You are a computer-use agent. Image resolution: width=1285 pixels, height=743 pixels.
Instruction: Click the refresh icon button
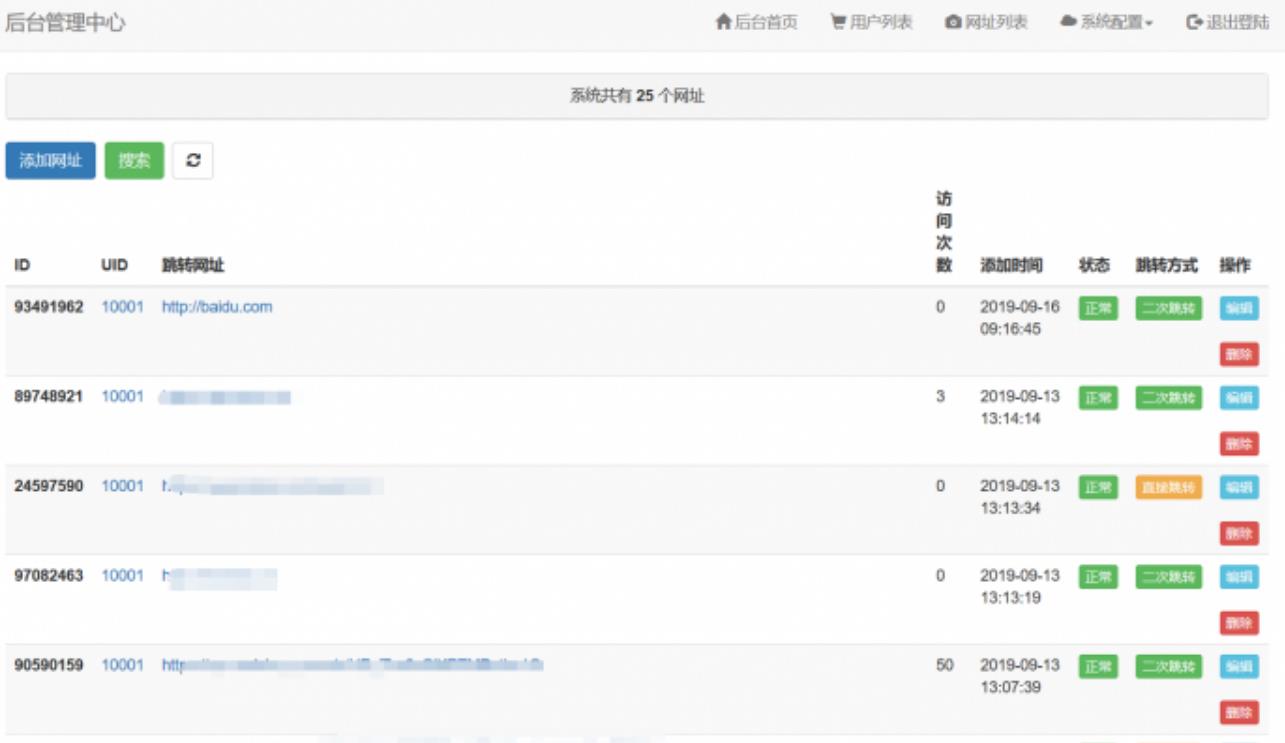click(x=193, y=160)
